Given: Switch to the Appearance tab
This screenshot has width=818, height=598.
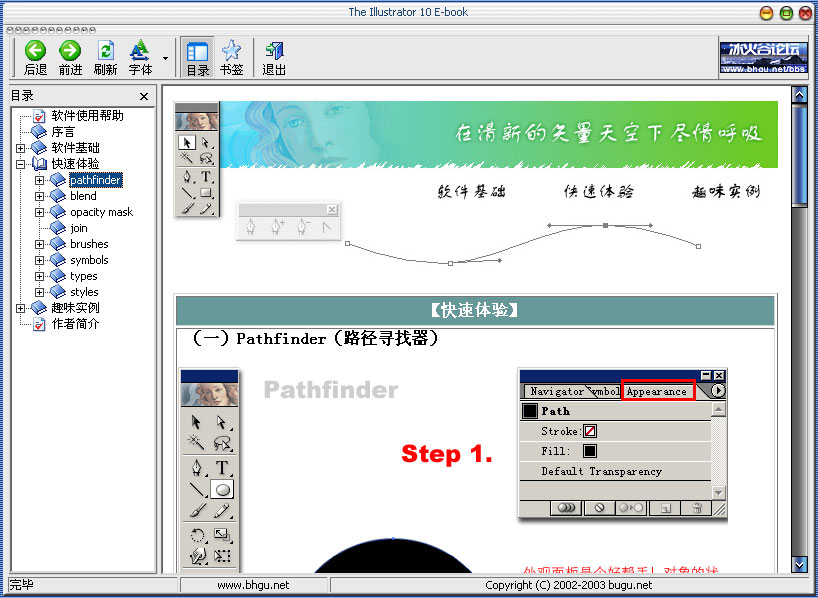Looking at the screenshot, I should 658,391.
